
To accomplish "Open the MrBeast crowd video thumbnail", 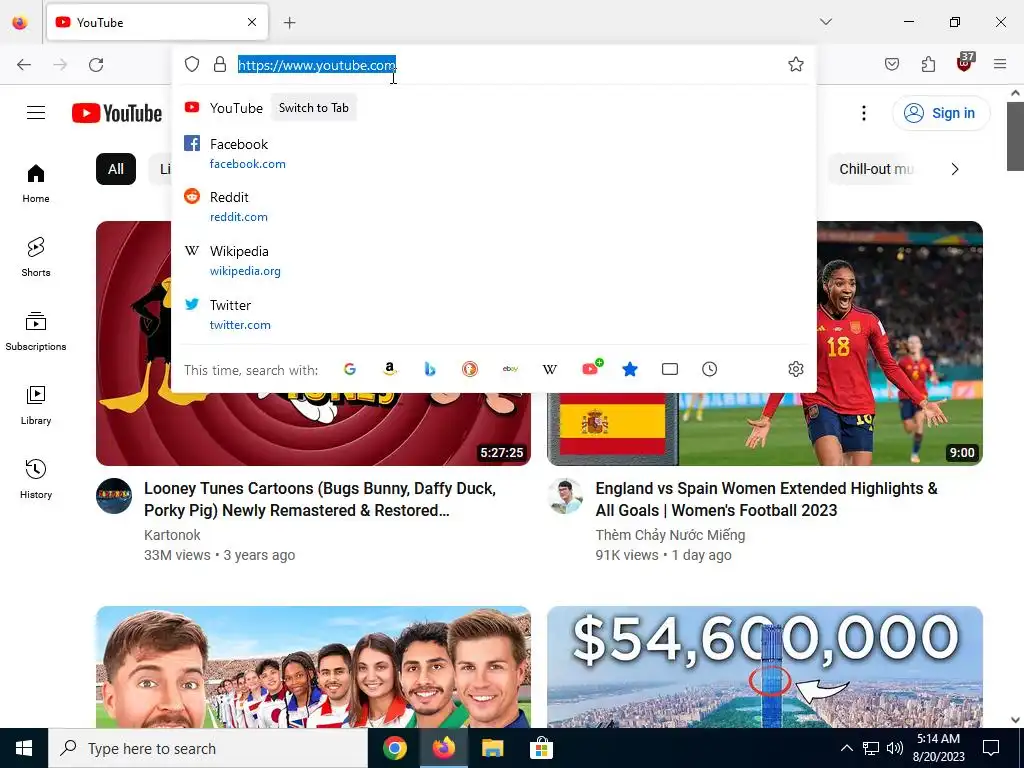I will (x=313, y=667).
